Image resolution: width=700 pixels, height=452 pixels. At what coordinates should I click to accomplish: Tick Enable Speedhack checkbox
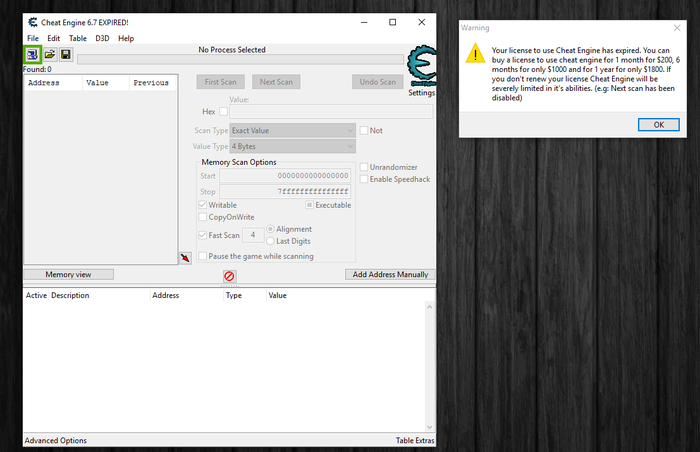[364, 179]
